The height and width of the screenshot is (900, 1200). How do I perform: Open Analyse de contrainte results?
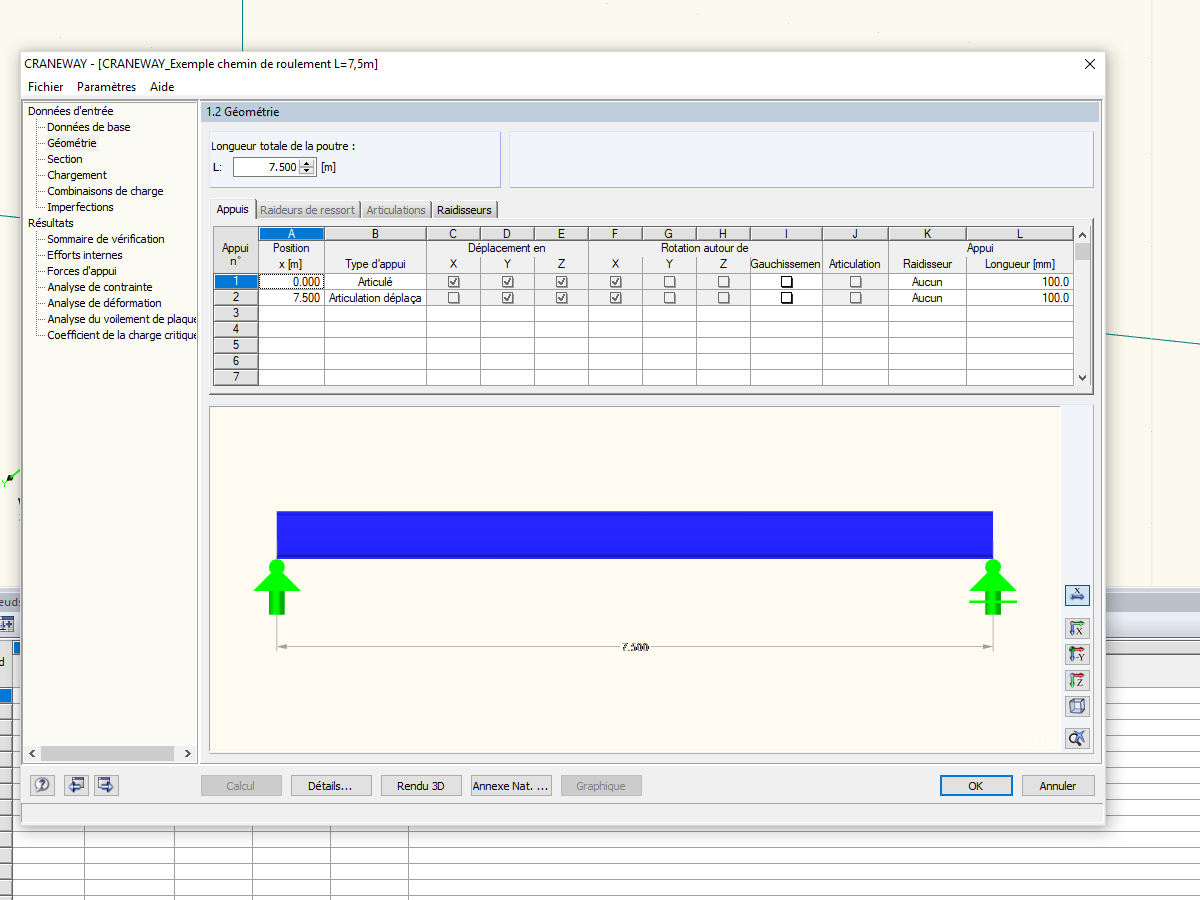click(x=100, y=287)
